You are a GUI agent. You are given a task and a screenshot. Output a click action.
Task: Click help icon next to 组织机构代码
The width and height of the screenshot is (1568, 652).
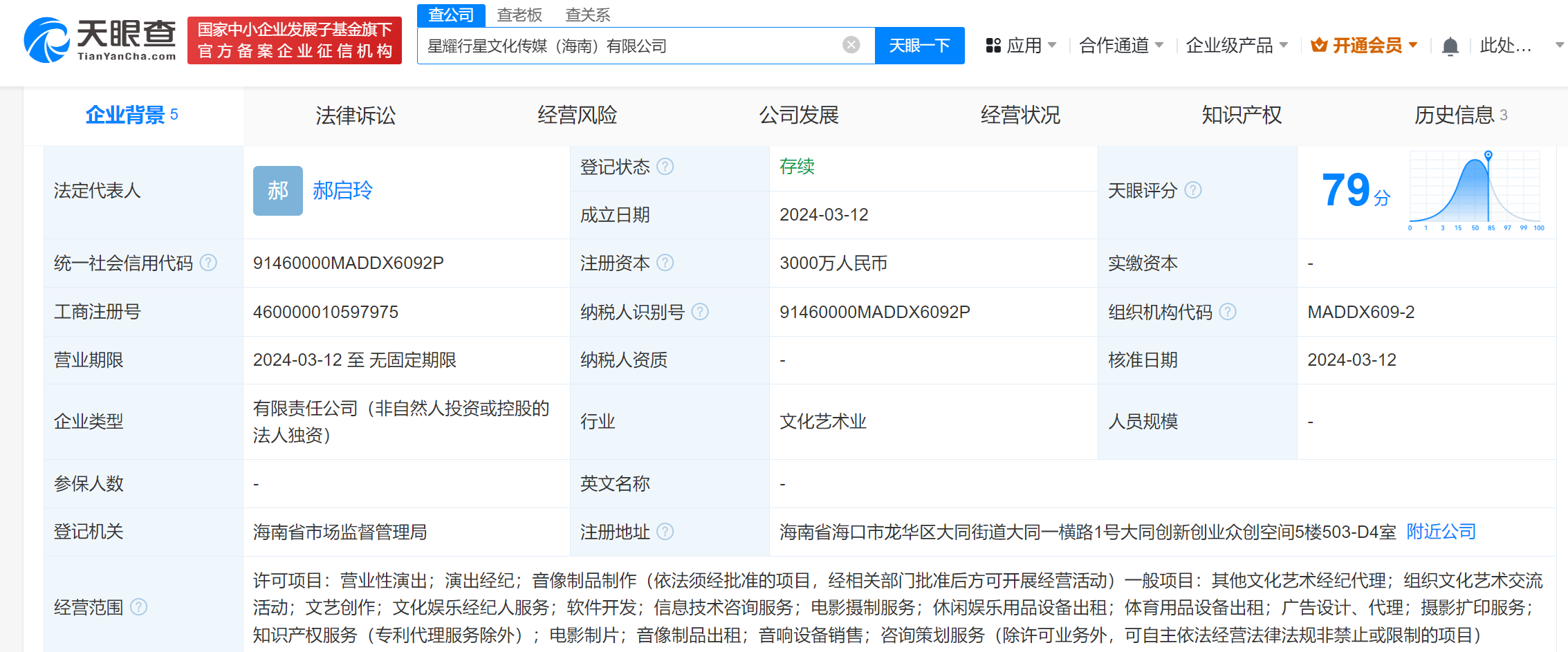1228,312
